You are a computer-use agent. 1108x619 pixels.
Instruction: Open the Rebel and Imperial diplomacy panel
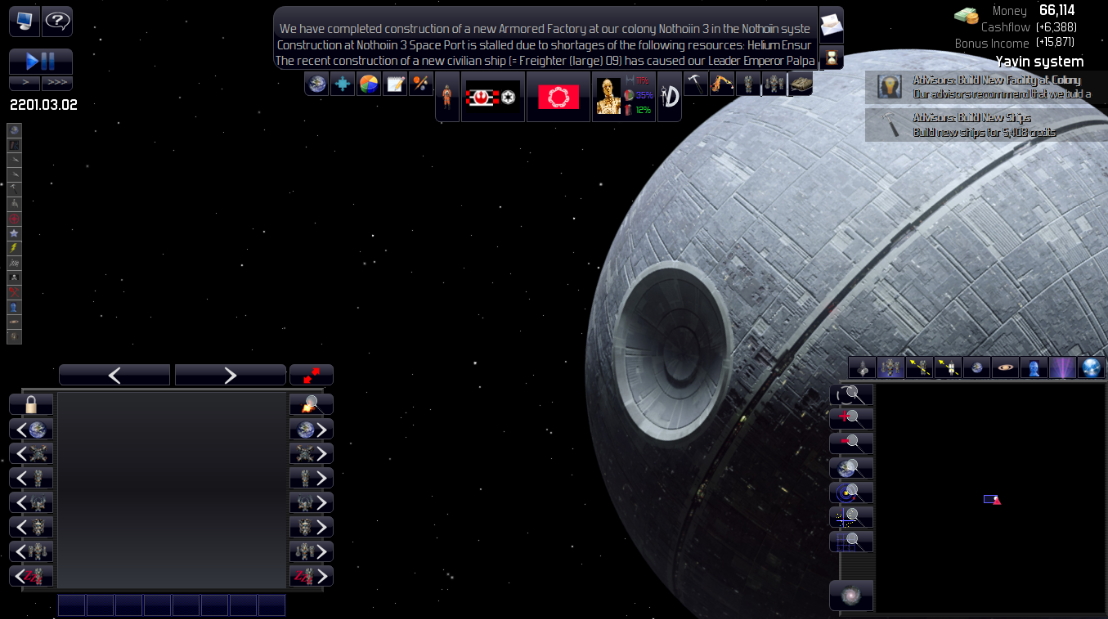tap(493, 97)
